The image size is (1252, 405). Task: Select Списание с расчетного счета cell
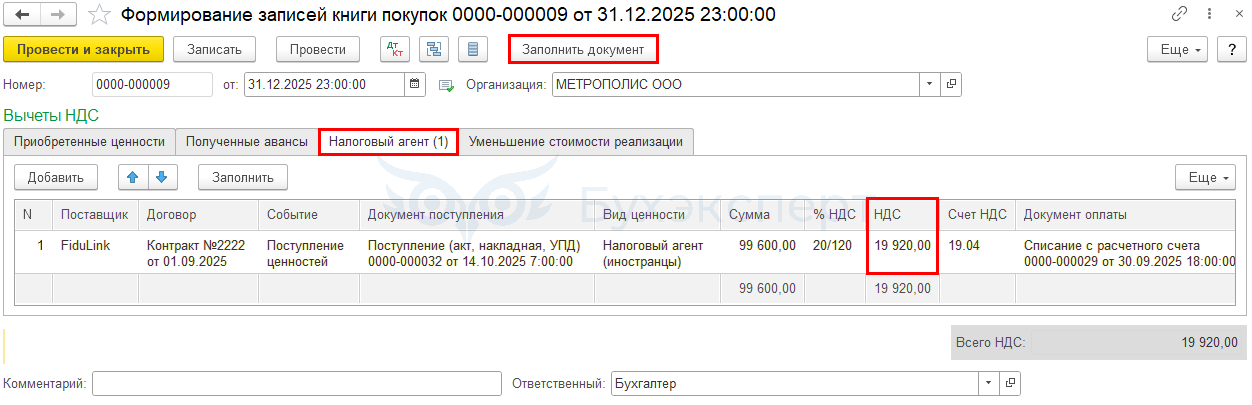[1127, 252]
